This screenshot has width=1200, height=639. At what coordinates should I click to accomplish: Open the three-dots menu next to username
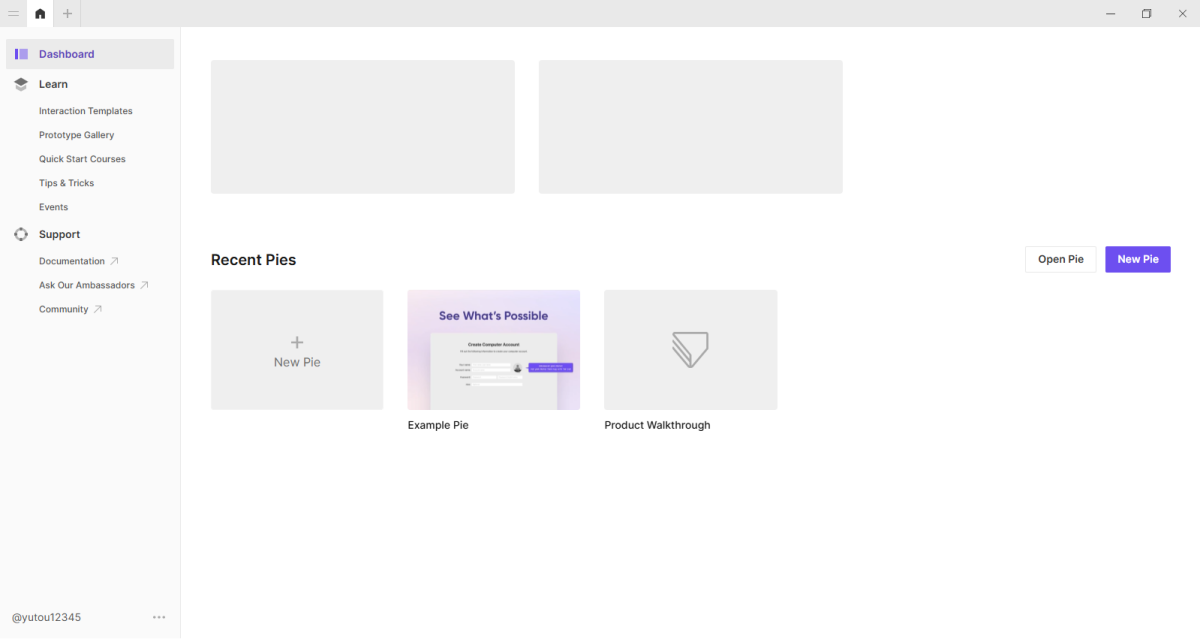(x=159, y=617)
